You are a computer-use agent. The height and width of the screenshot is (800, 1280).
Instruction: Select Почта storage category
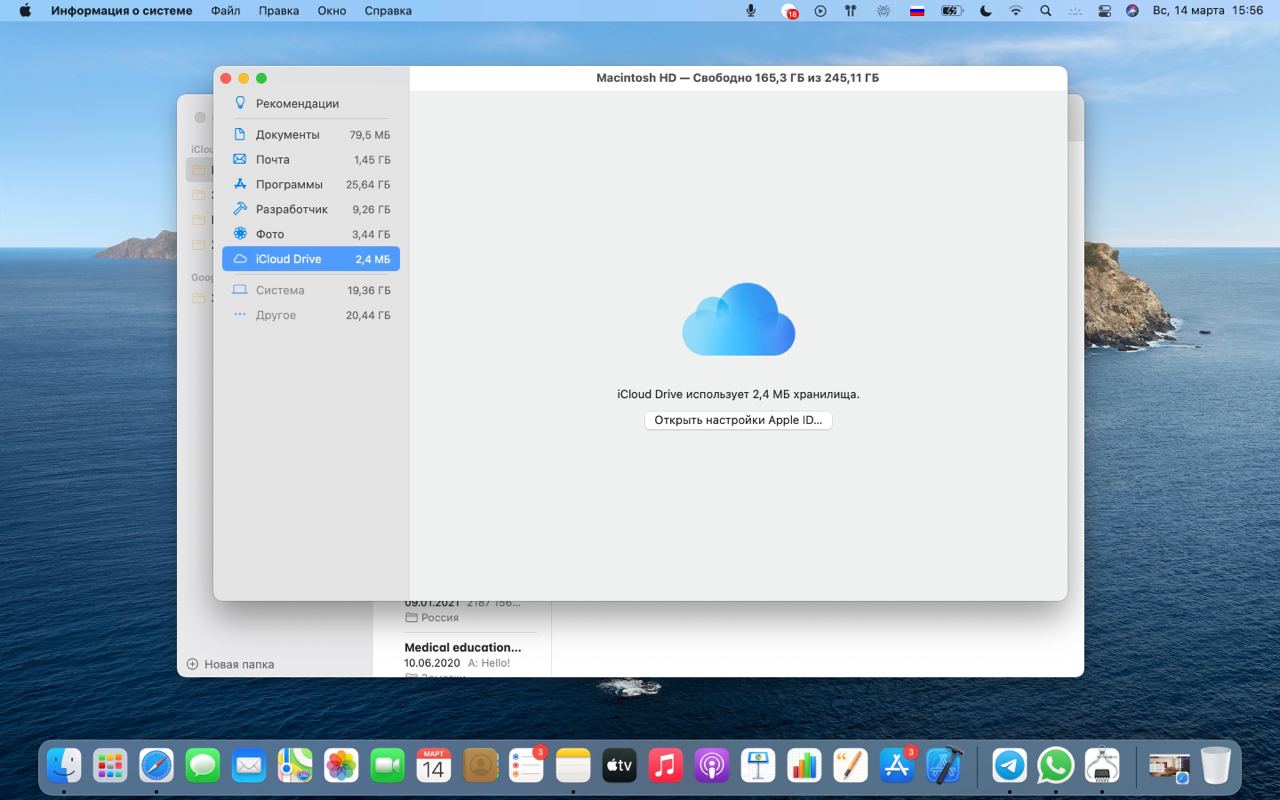pyautogui.click(x=310, y=159)
